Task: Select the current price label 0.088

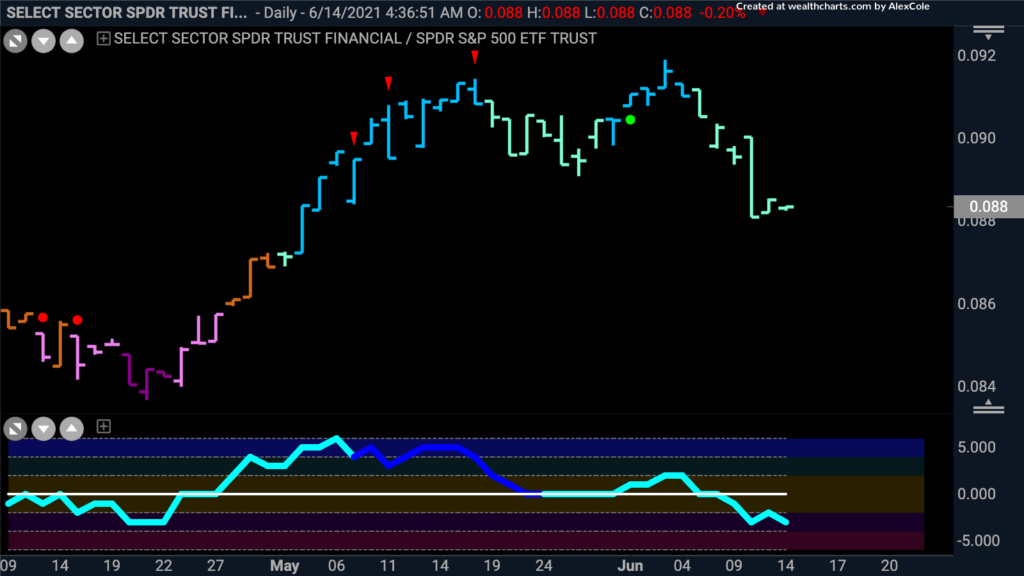Action: [x=988, y=206]
